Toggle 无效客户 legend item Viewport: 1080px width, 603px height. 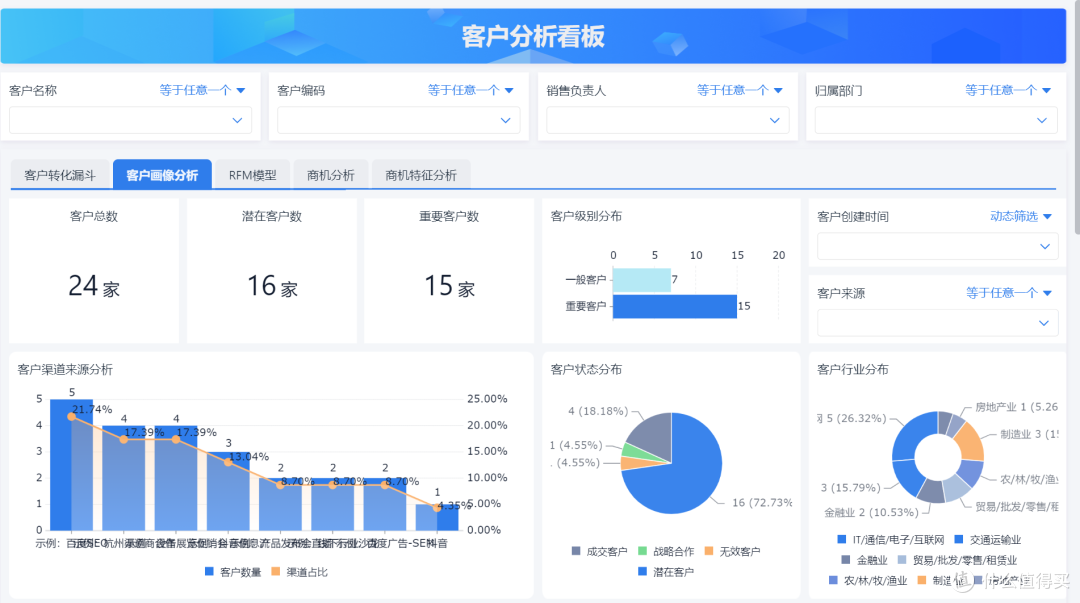click(733, 551)
